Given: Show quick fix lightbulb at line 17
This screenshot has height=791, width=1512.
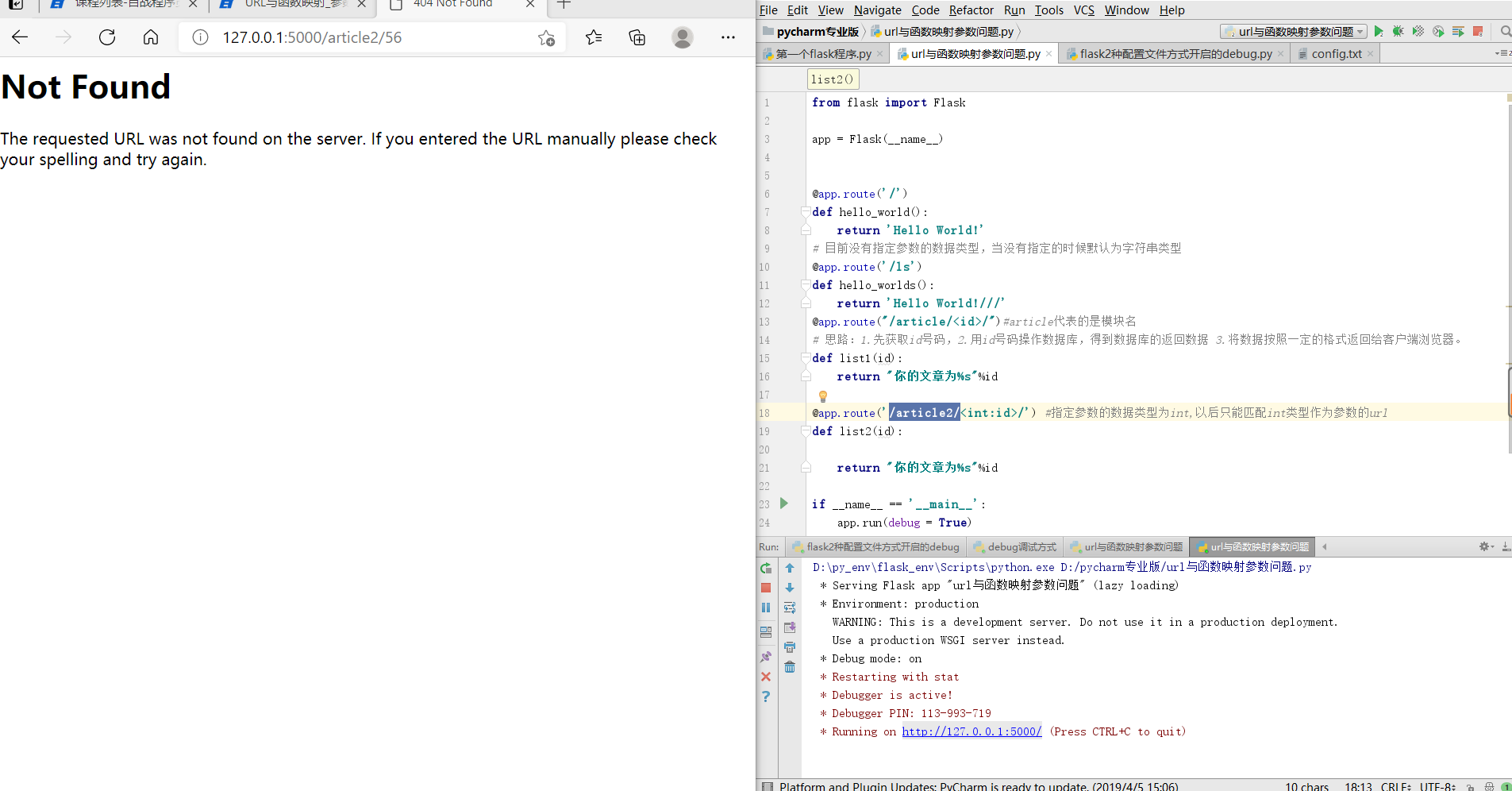Looking at the screenshot, I should tap(823, 395).
